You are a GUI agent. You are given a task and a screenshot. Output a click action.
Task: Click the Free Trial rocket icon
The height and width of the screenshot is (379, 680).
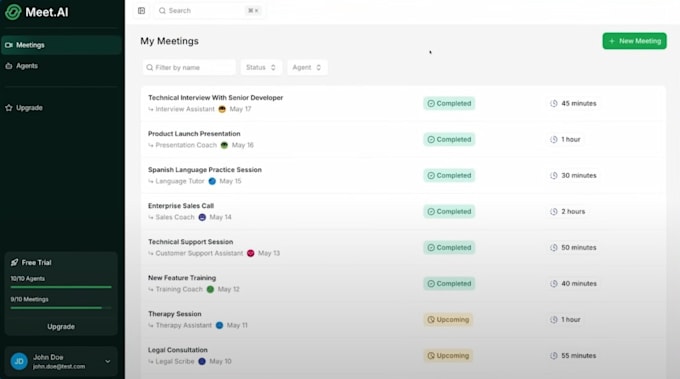[x=14, y=262]
